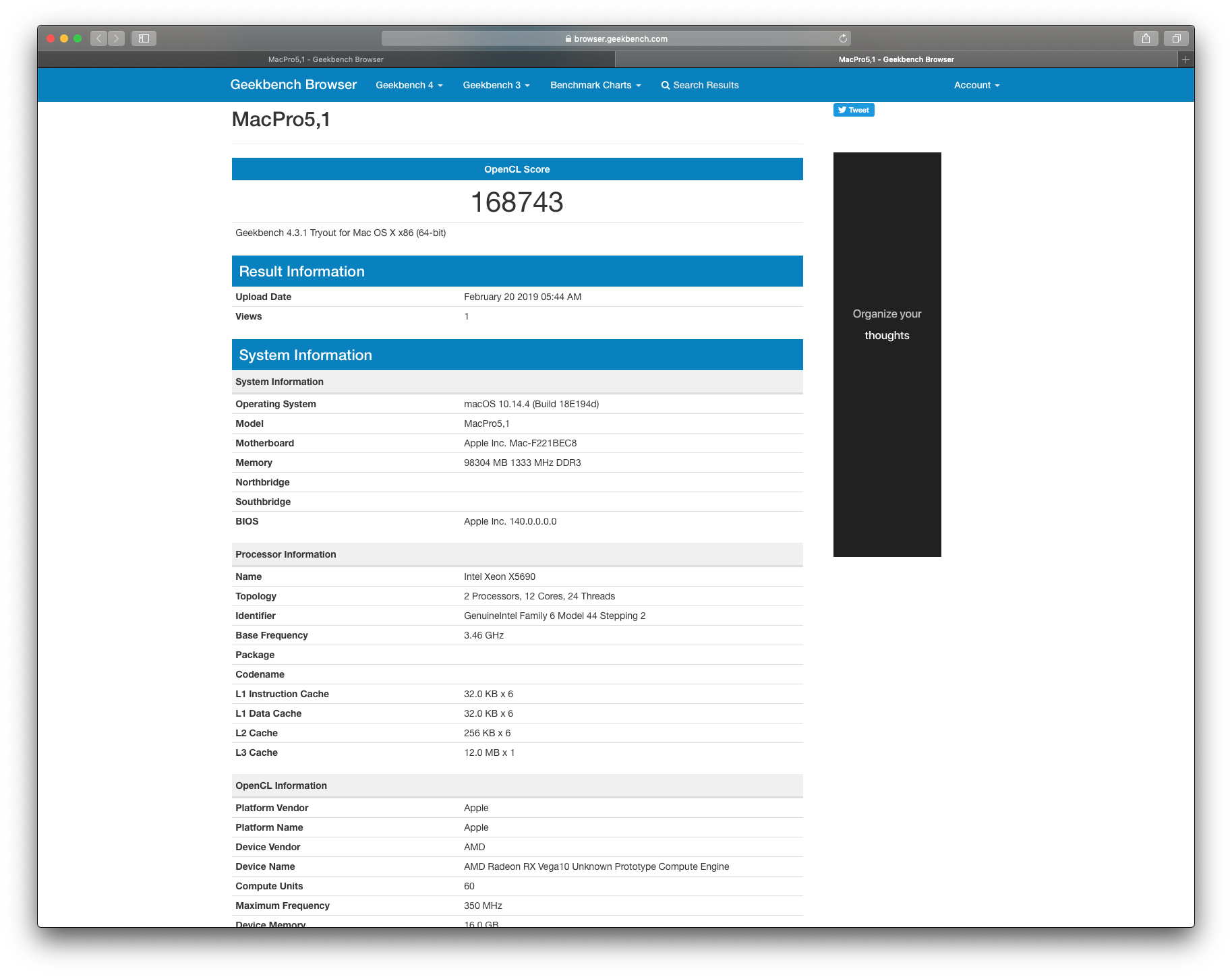Click the Platform Vendor value Apple
The height and width of the screenshot is (977, 1232).
click(x=476, y=808)
